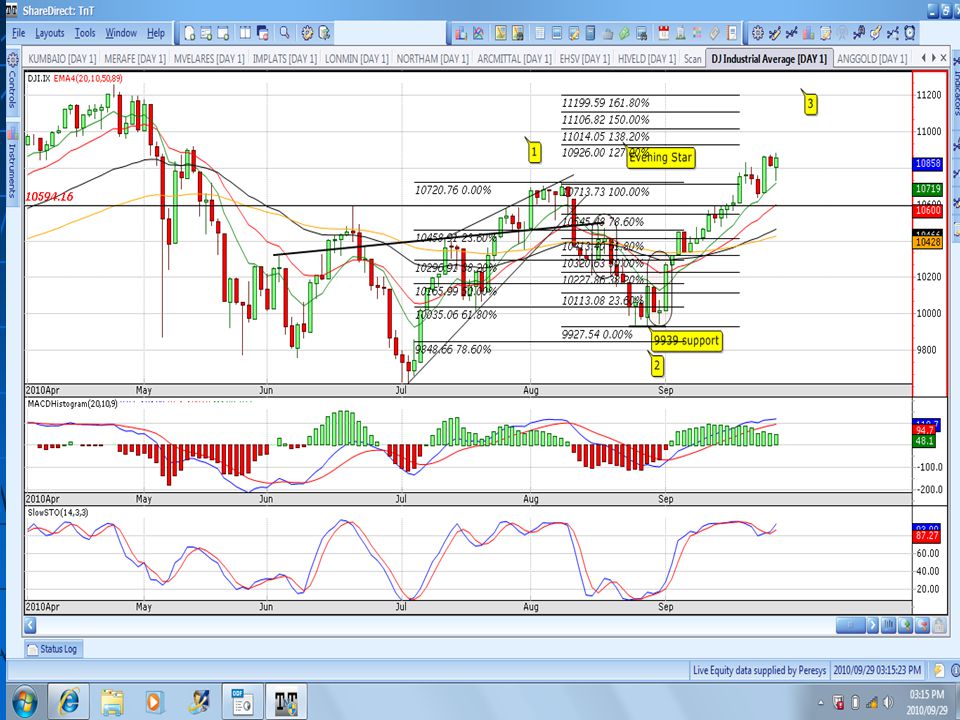Viewport: 960px width, 720px height.
Task: Click the new document icon in toolbar
Action: click(x=190, y=33)
